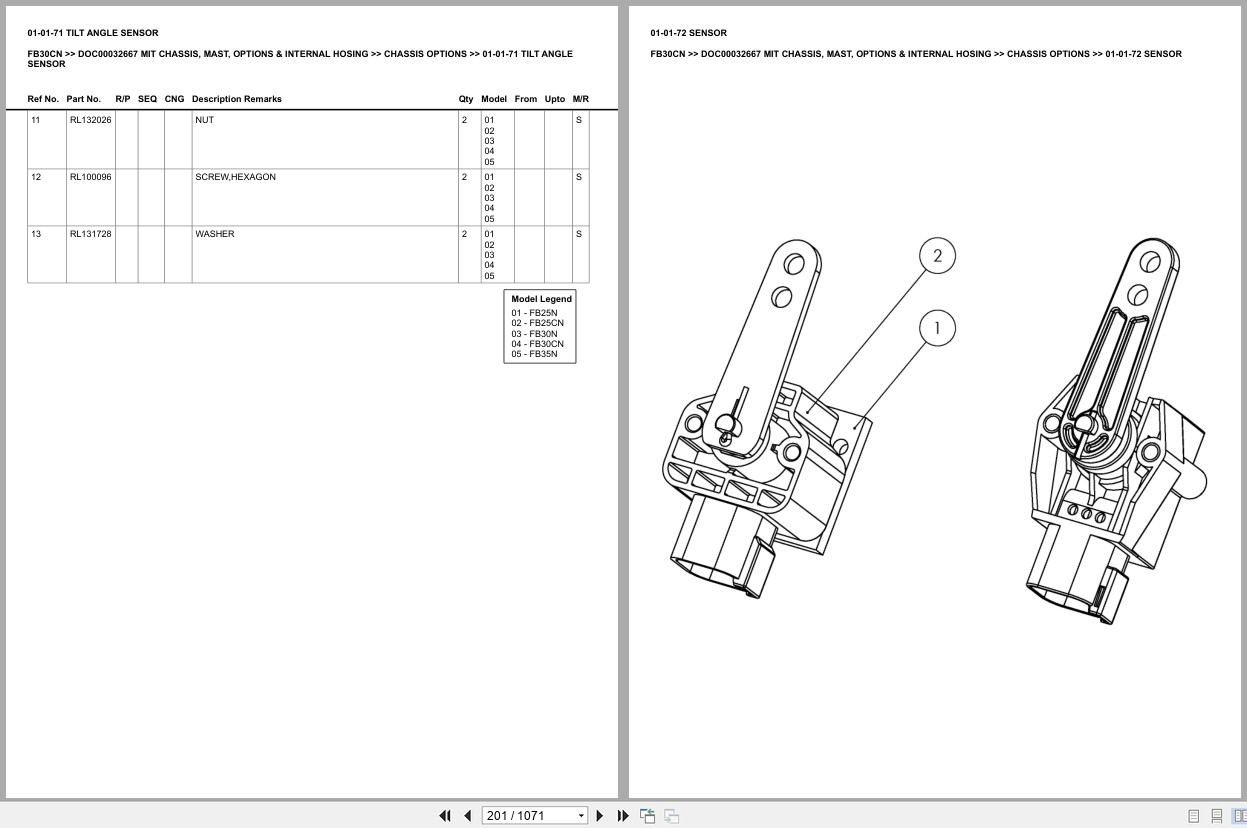Screen dimensions: 1247x828
Task: Click the Description Remarks column header
Action: pyautogui.click(x=237, y=99)
